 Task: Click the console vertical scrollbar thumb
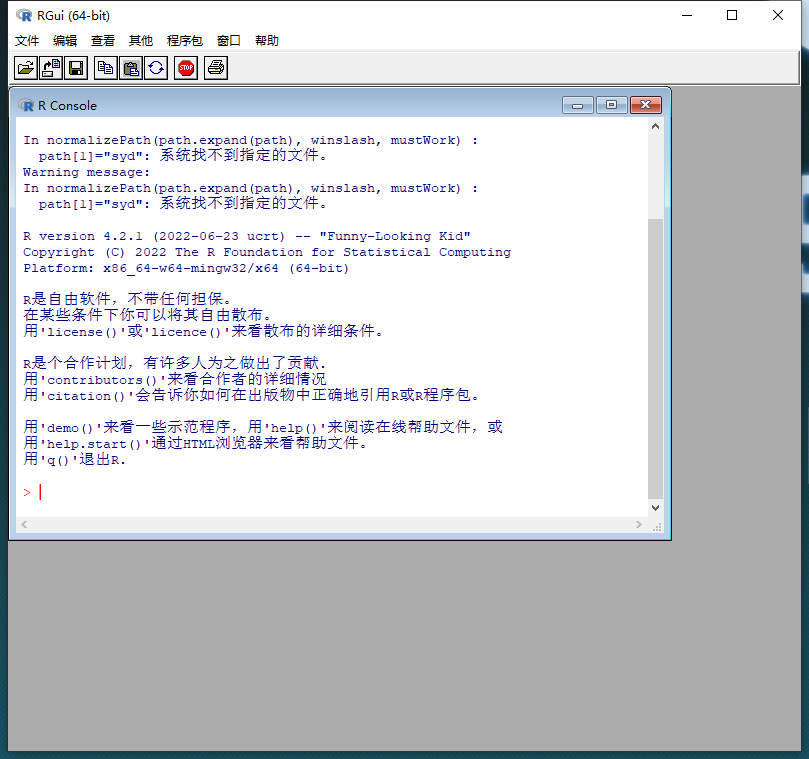tap(655, 359)
